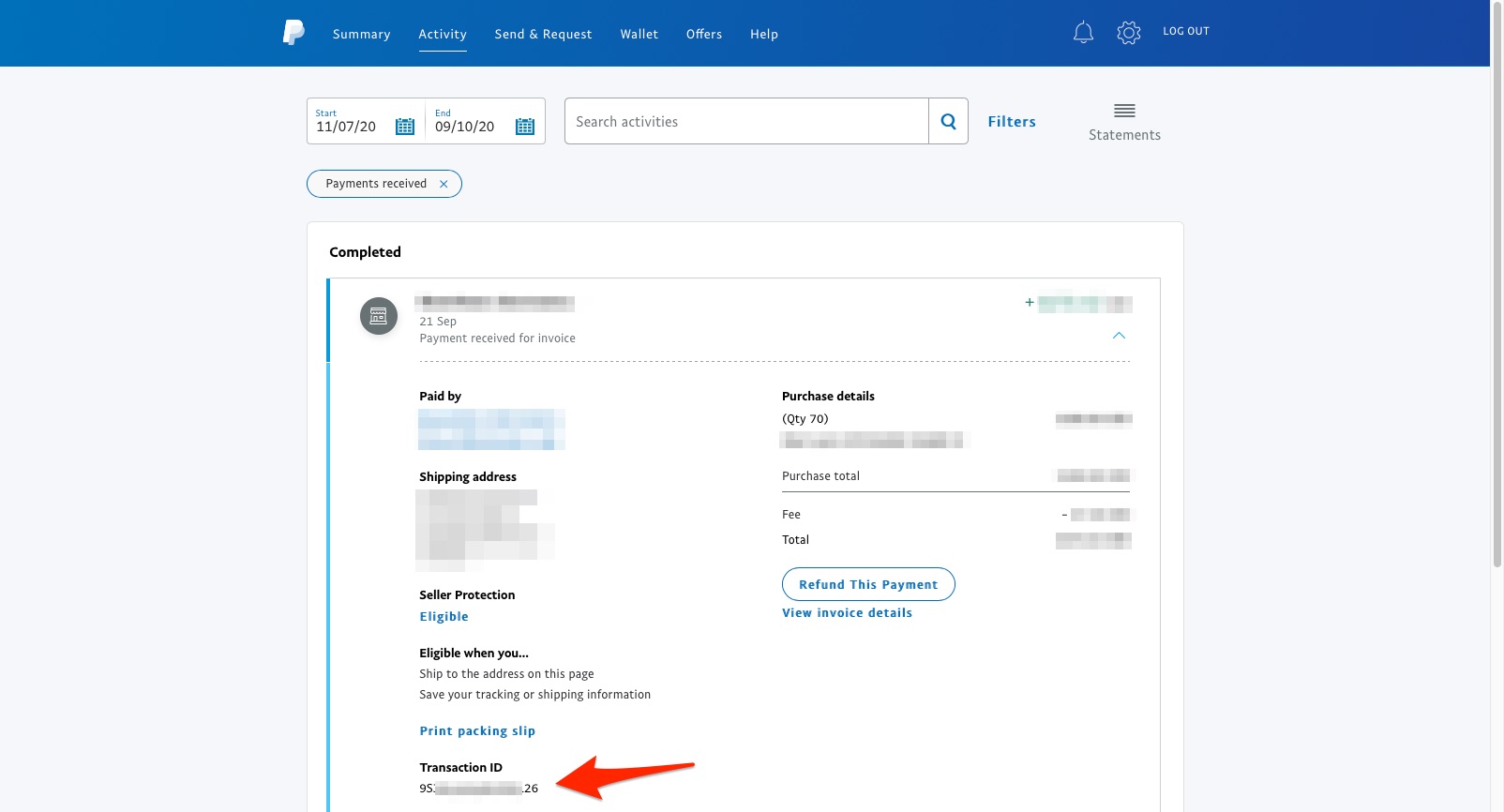Click LOG OUT
1504x812 pixels.
point(1186,31)
